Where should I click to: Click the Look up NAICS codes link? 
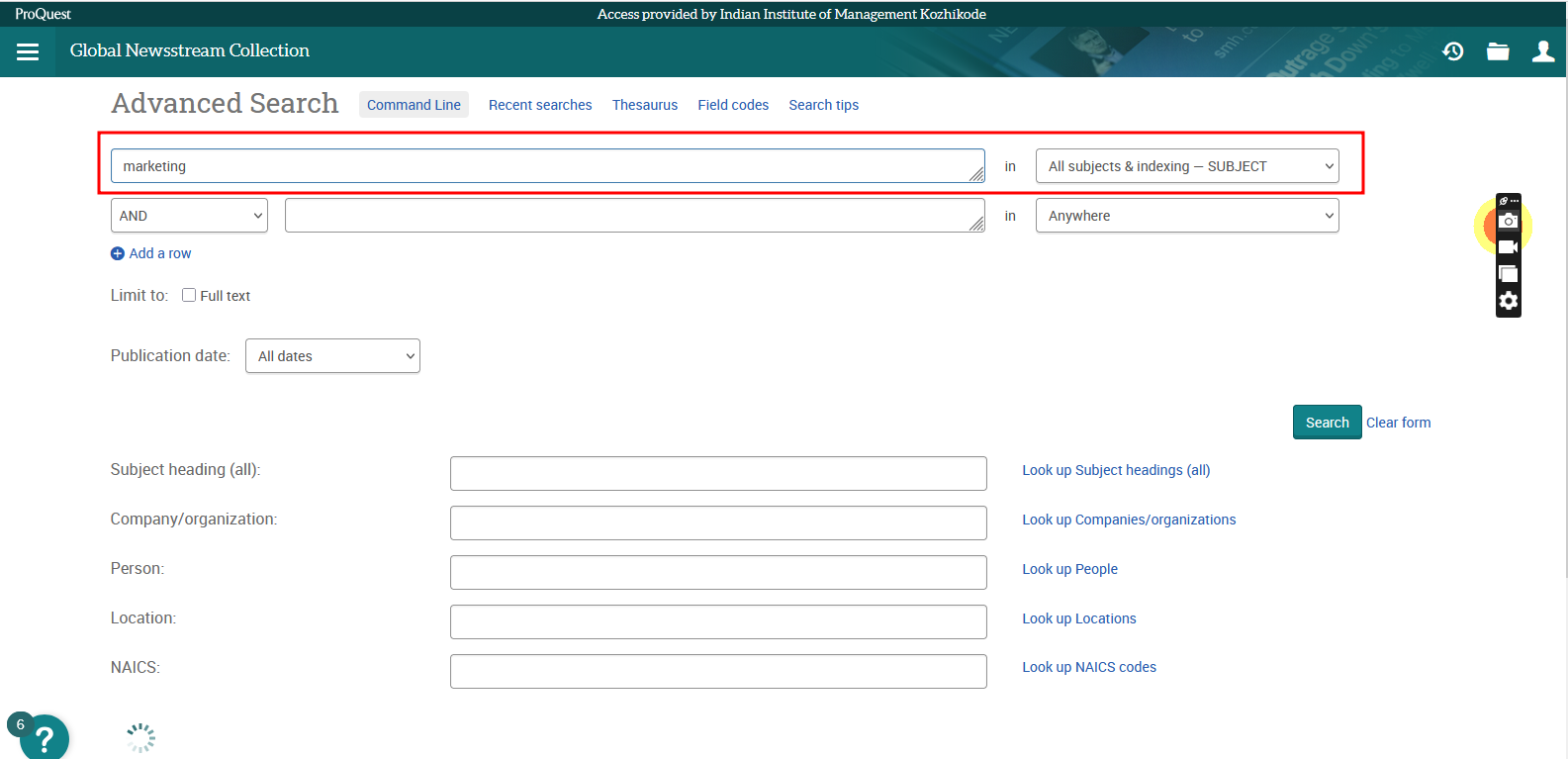pyautogui.click(x=1088, y=667)
